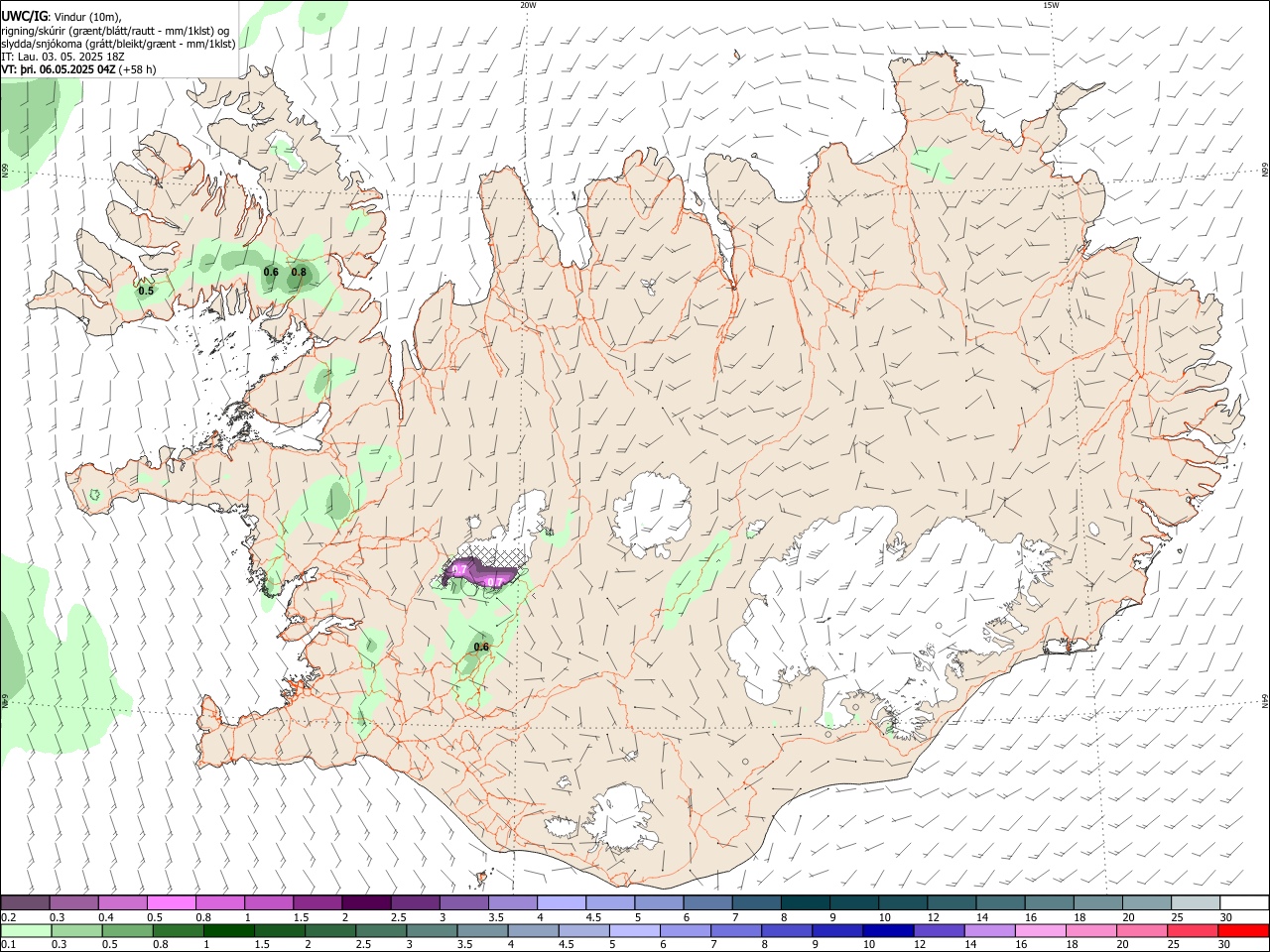
Task: Select 'VT: þri. 06.05.2025 04Z (+58 h)' text
Action: pyautogui.click(x=78, y=70)
